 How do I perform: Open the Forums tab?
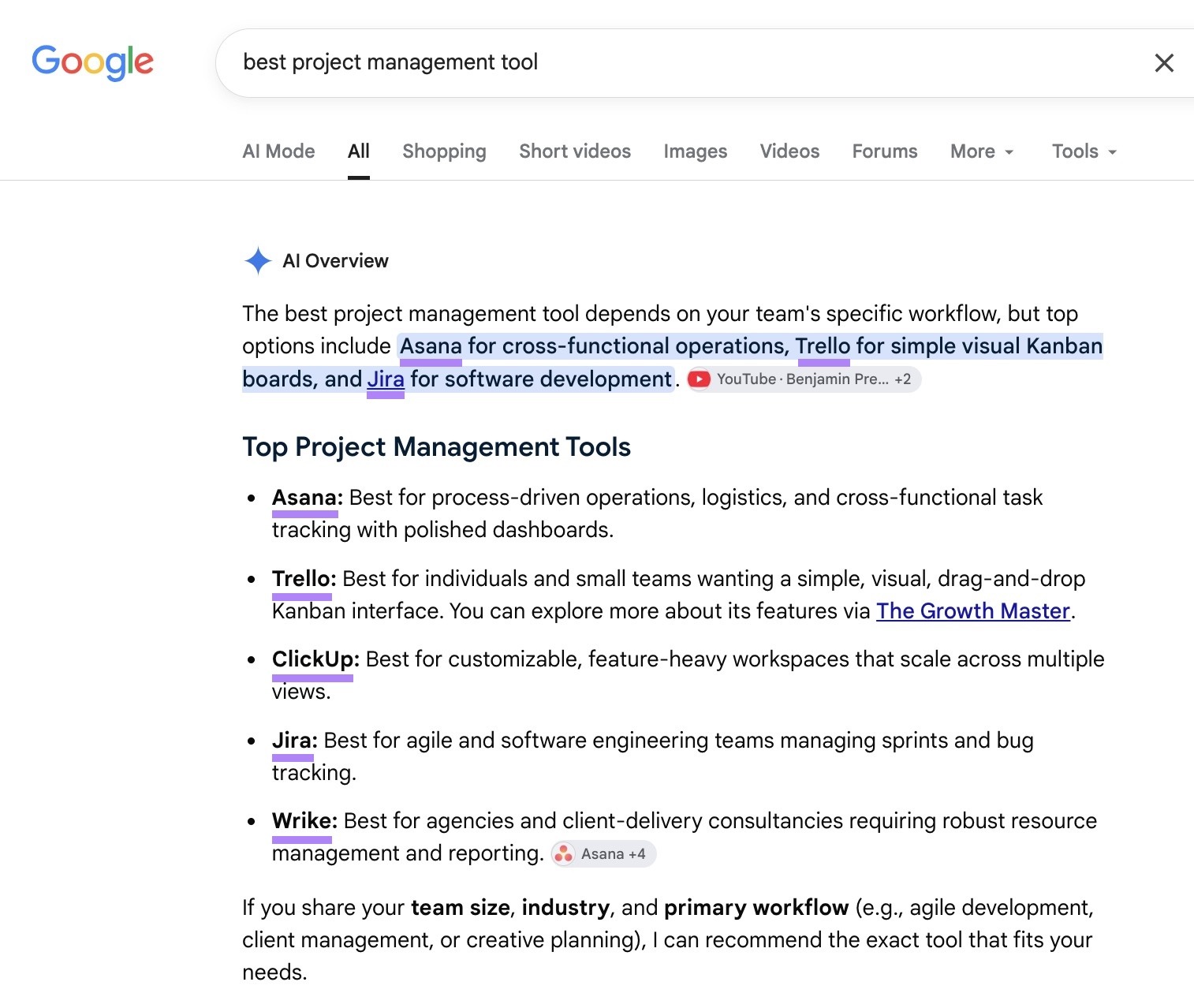pyautogui.click(x=885, y=151)
